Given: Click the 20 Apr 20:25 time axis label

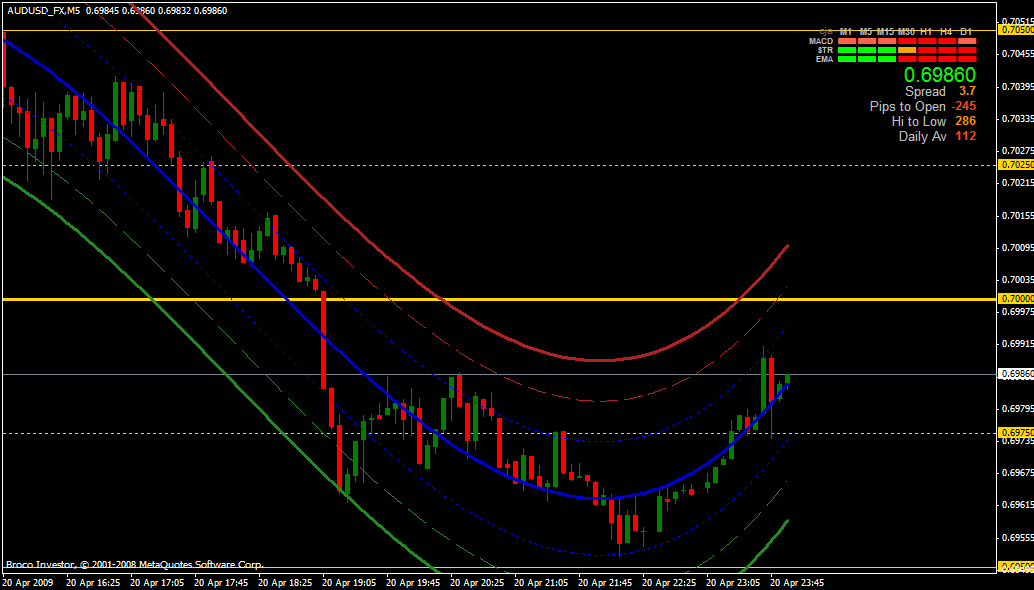Looking at the screenshot, I should pos(477,583).
